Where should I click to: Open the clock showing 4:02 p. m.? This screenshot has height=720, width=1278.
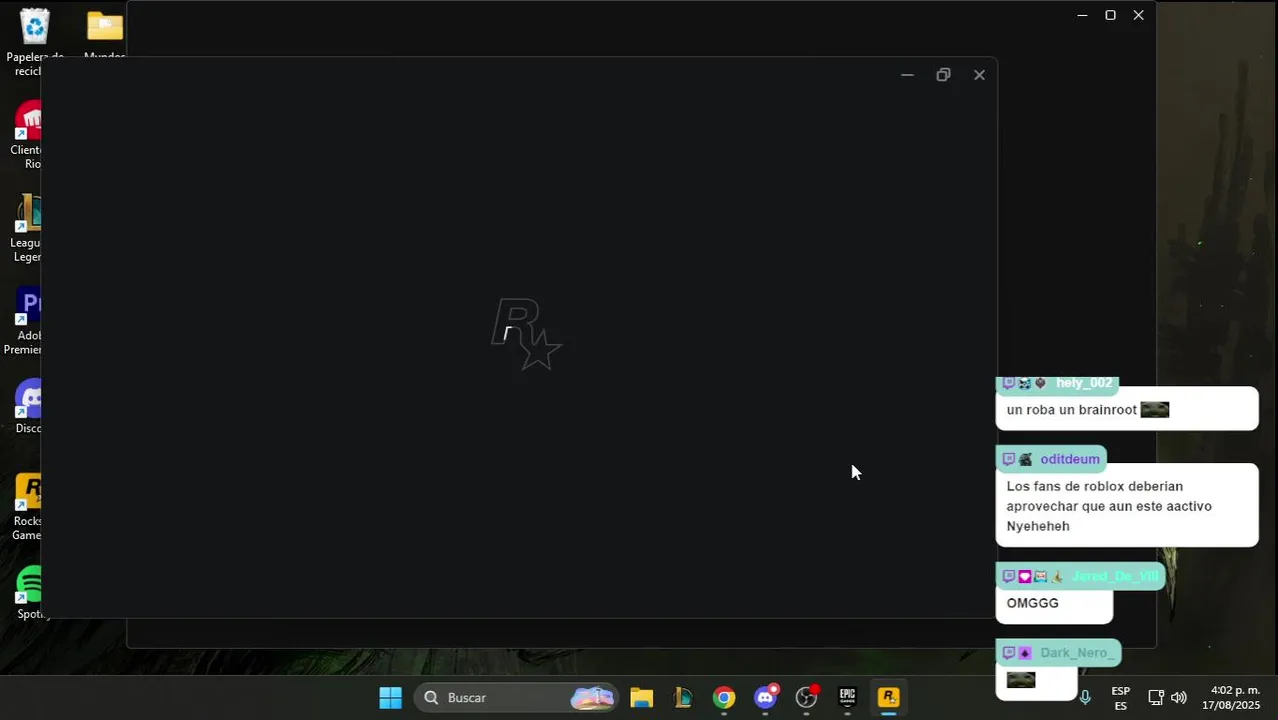(1231, 698)
